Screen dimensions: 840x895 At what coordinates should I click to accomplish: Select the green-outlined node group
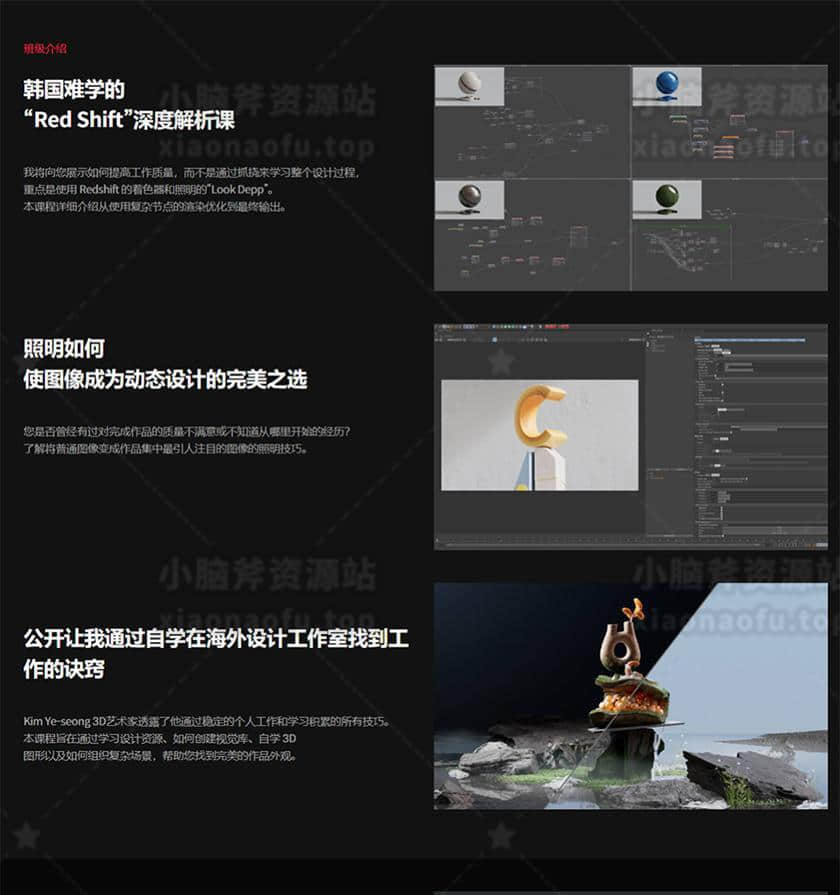click(x=730, y=238)
